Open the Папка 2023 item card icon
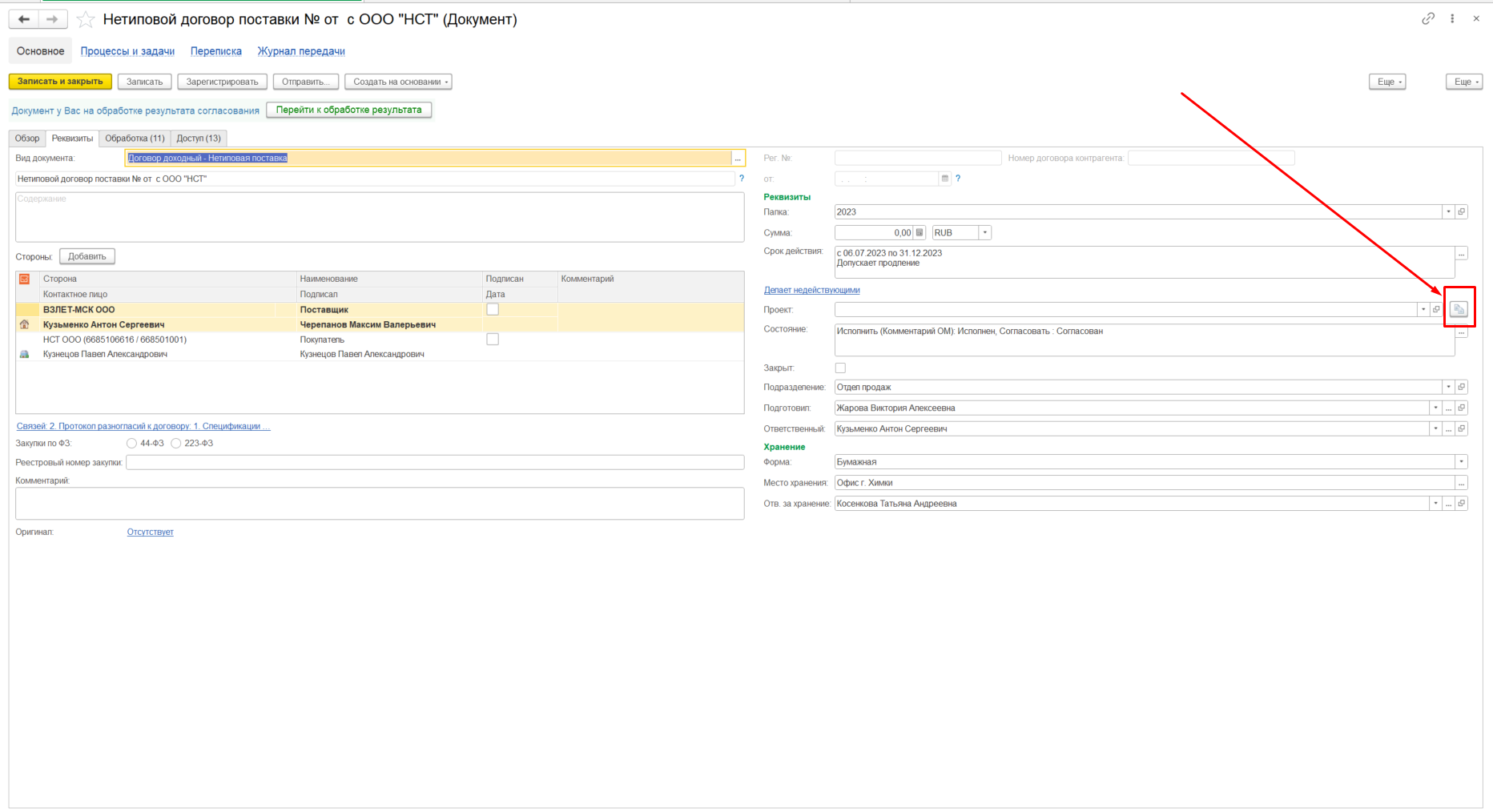This screenshot has width=1493, height=812. 1462,212
